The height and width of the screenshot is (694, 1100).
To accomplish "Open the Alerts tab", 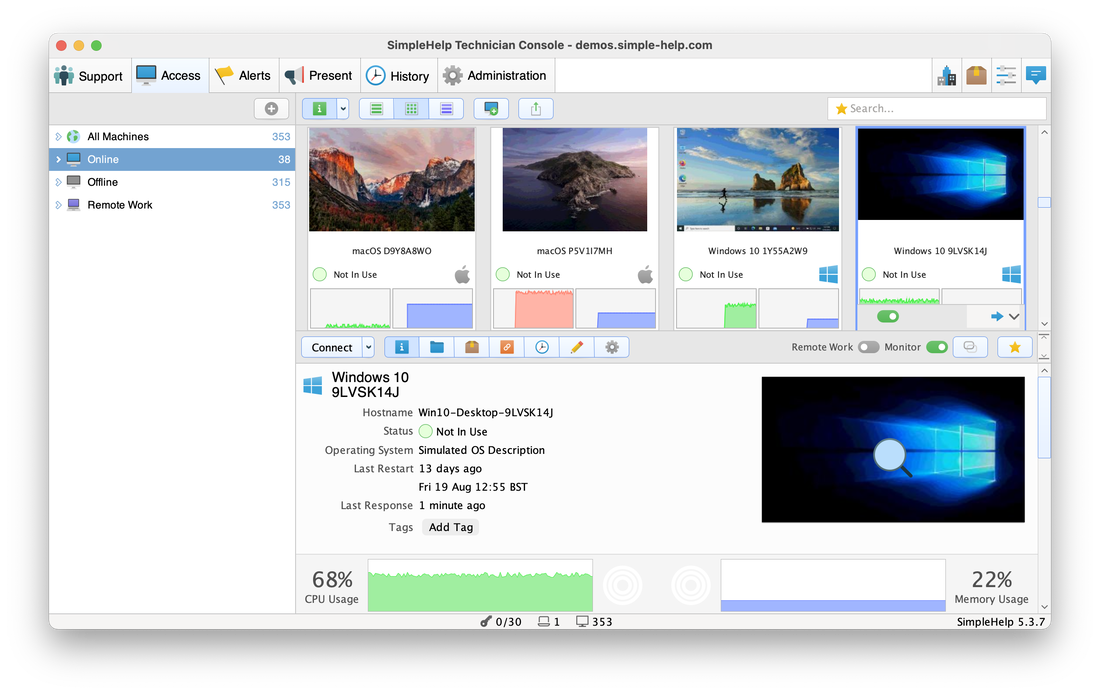I will (x=243, y=76).
